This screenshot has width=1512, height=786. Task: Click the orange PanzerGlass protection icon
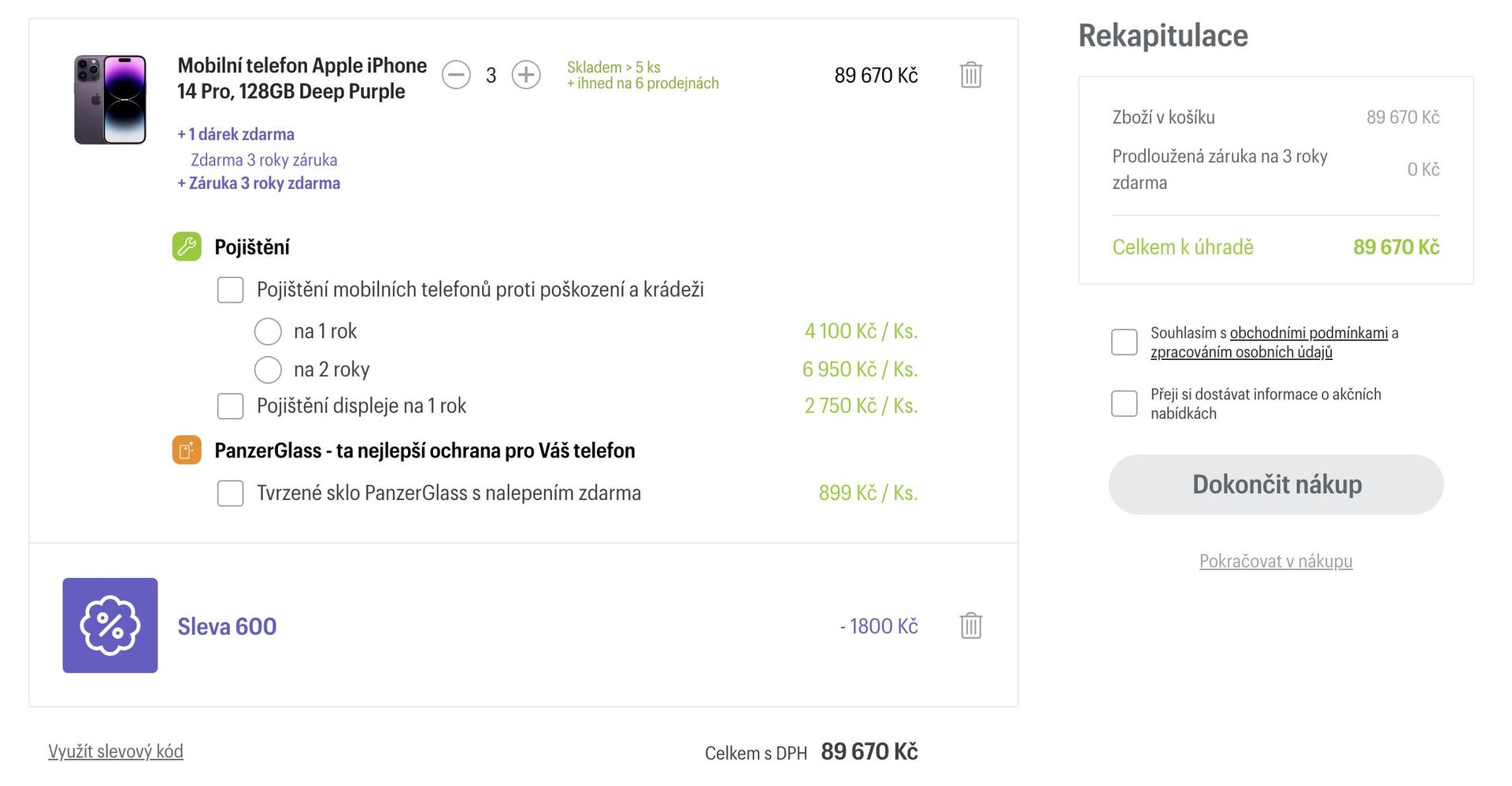tap(187, 450)
